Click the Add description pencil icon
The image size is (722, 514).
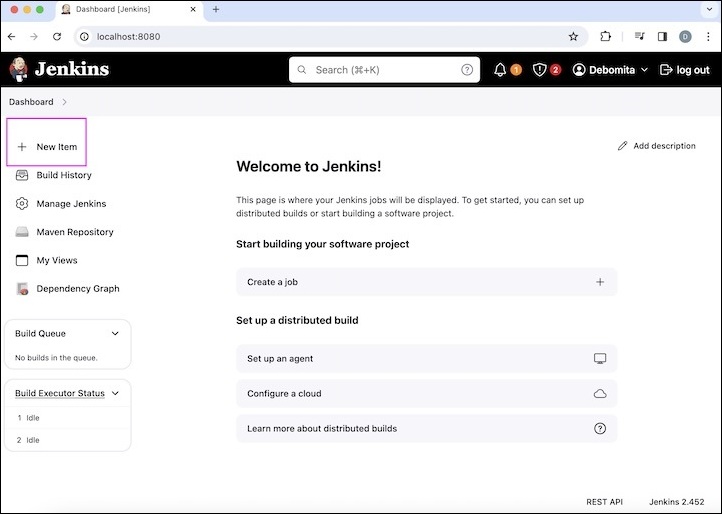623,146
